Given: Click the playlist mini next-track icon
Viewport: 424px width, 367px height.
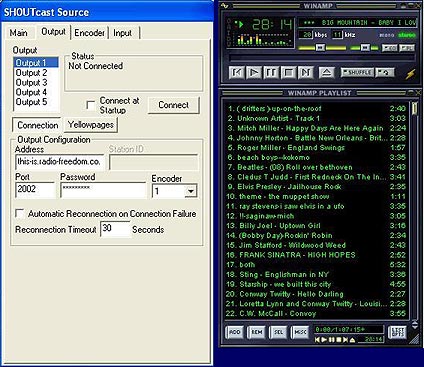Looking at the screenshot, I should pyautogui.click(x=345, y=340).
